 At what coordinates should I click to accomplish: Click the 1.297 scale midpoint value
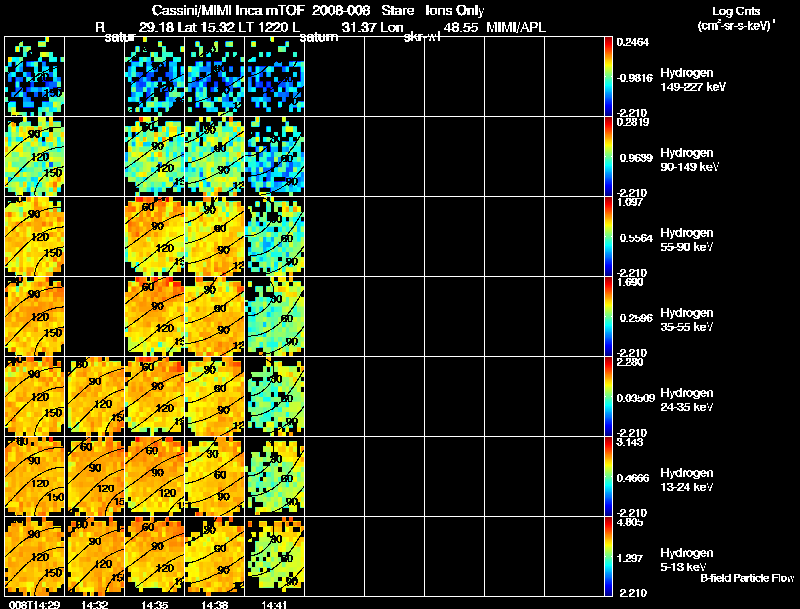pyautogui.click(x=630, y=558)
